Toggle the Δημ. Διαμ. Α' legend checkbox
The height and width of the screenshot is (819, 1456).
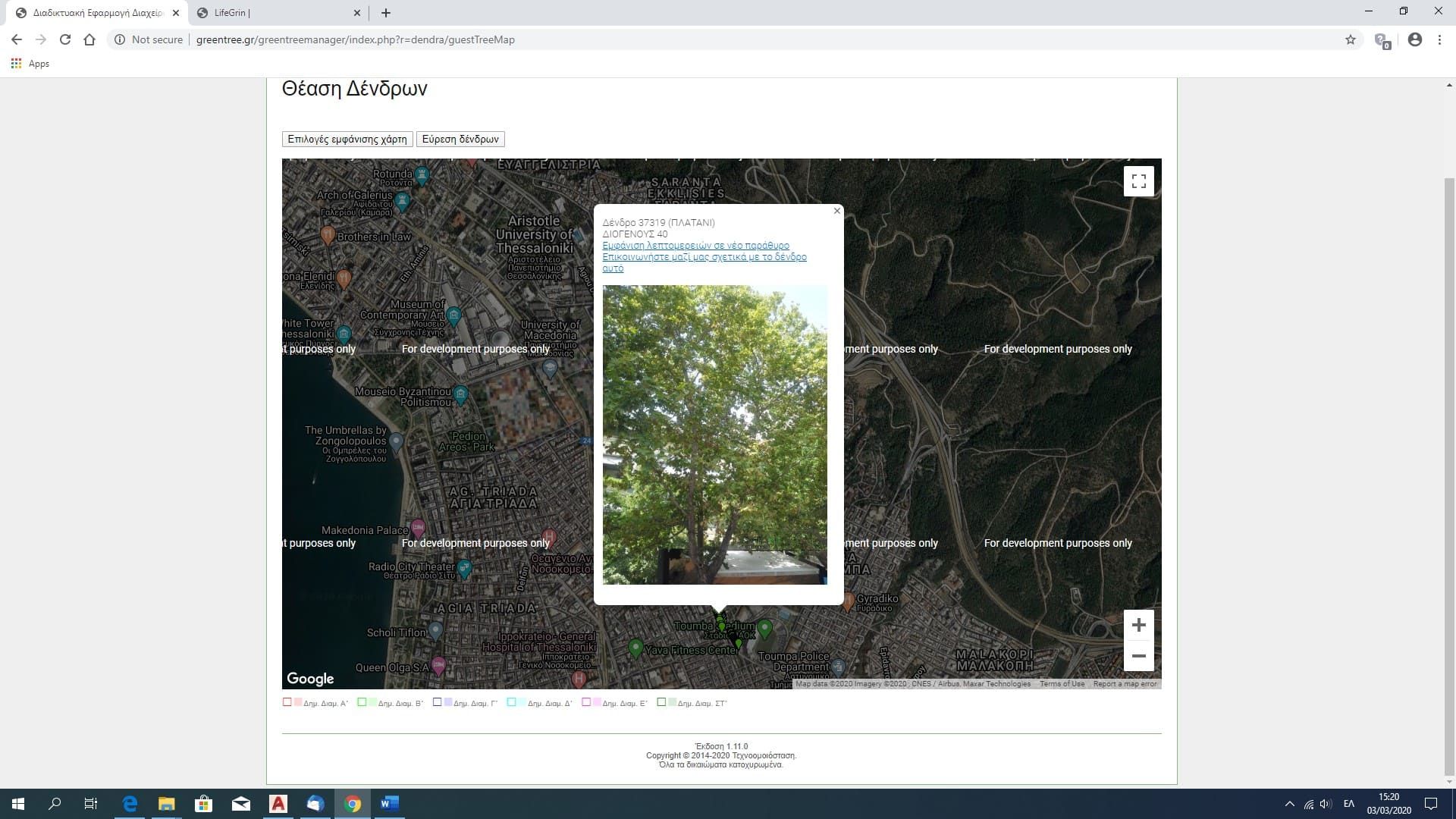click(x=287, y=702)
